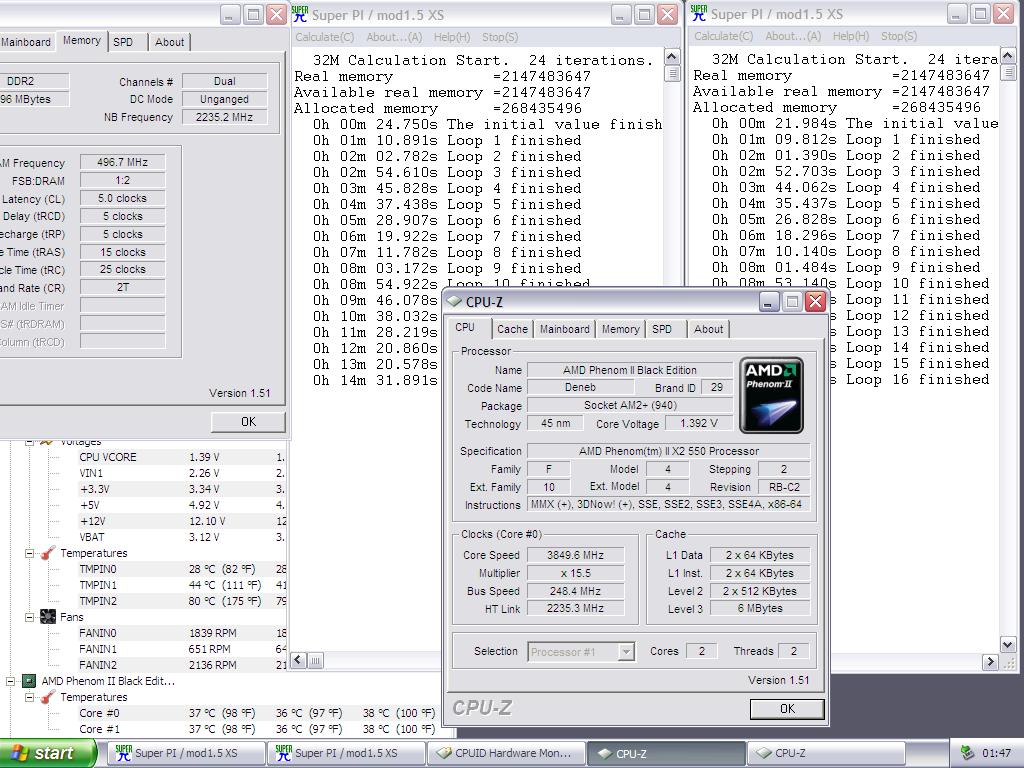Open the About tab in the rear CPU-Z window
The height and width of the screenshot is (768, 1024).
coord(169,42)
